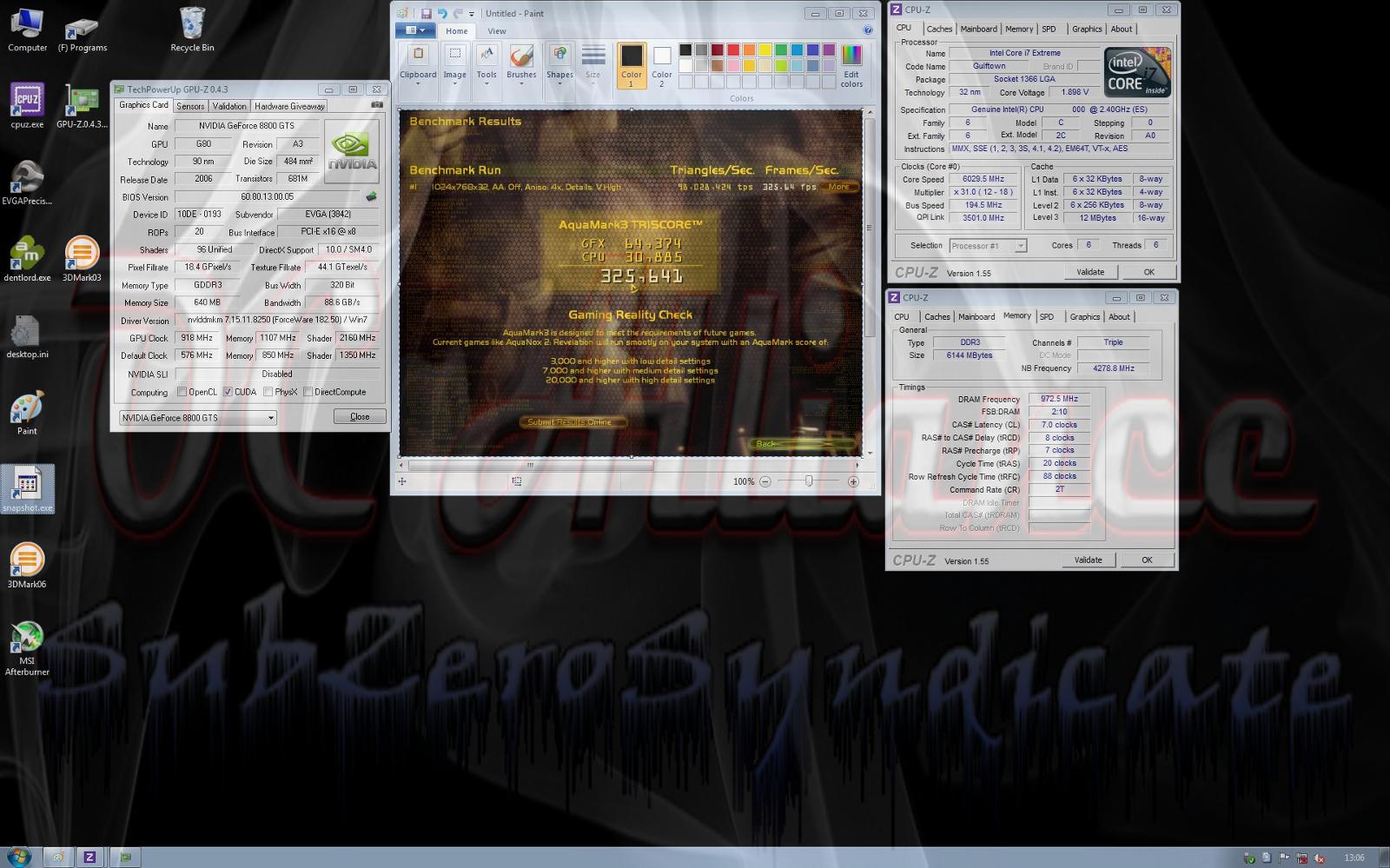1390x868 pixels.
Task: Select the GPU-Z.0.4.3 desktop icon
Action: (82, 106)
